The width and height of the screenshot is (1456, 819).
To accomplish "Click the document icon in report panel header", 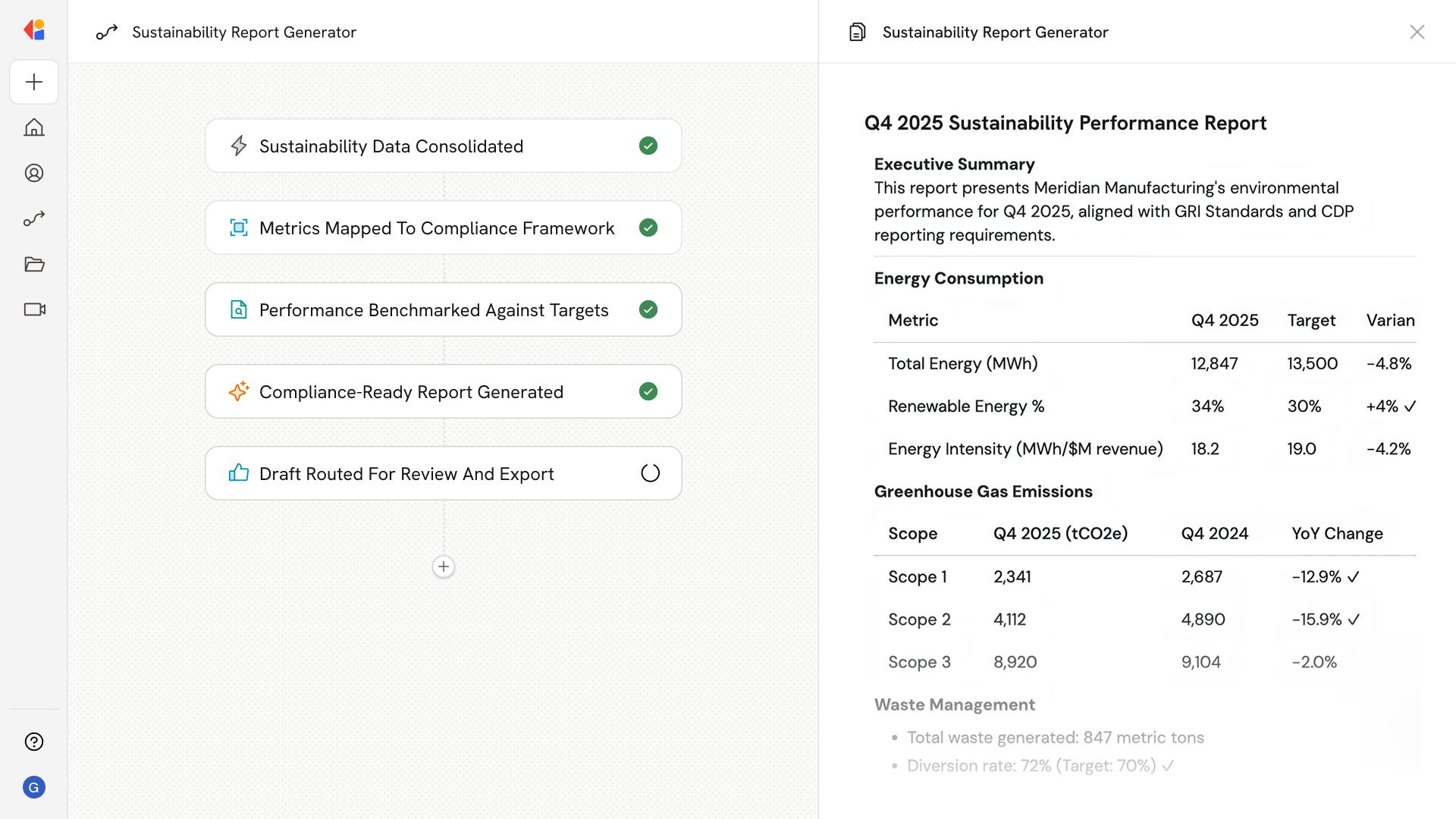I will coord(857,32).
